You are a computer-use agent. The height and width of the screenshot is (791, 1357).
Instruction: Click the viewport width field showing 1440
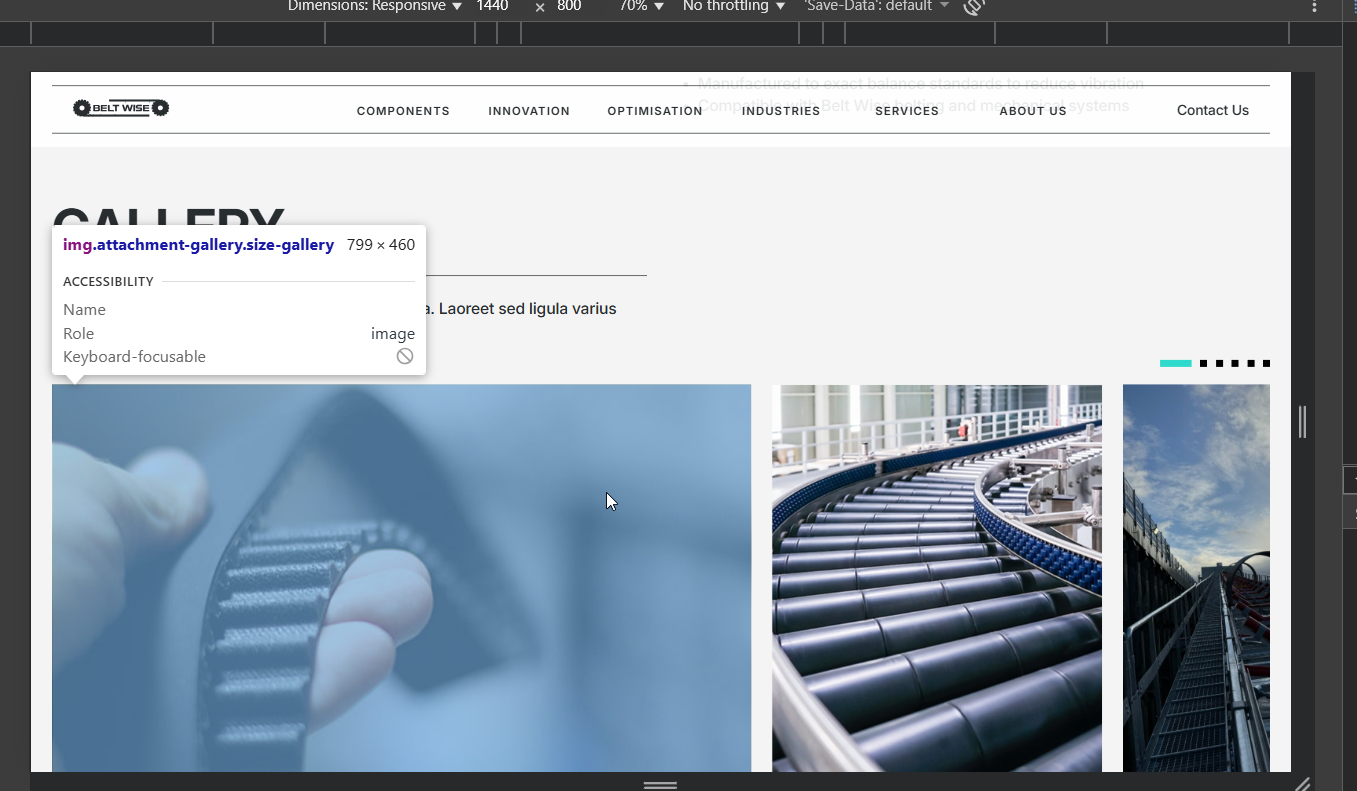[x=493, y=6]
